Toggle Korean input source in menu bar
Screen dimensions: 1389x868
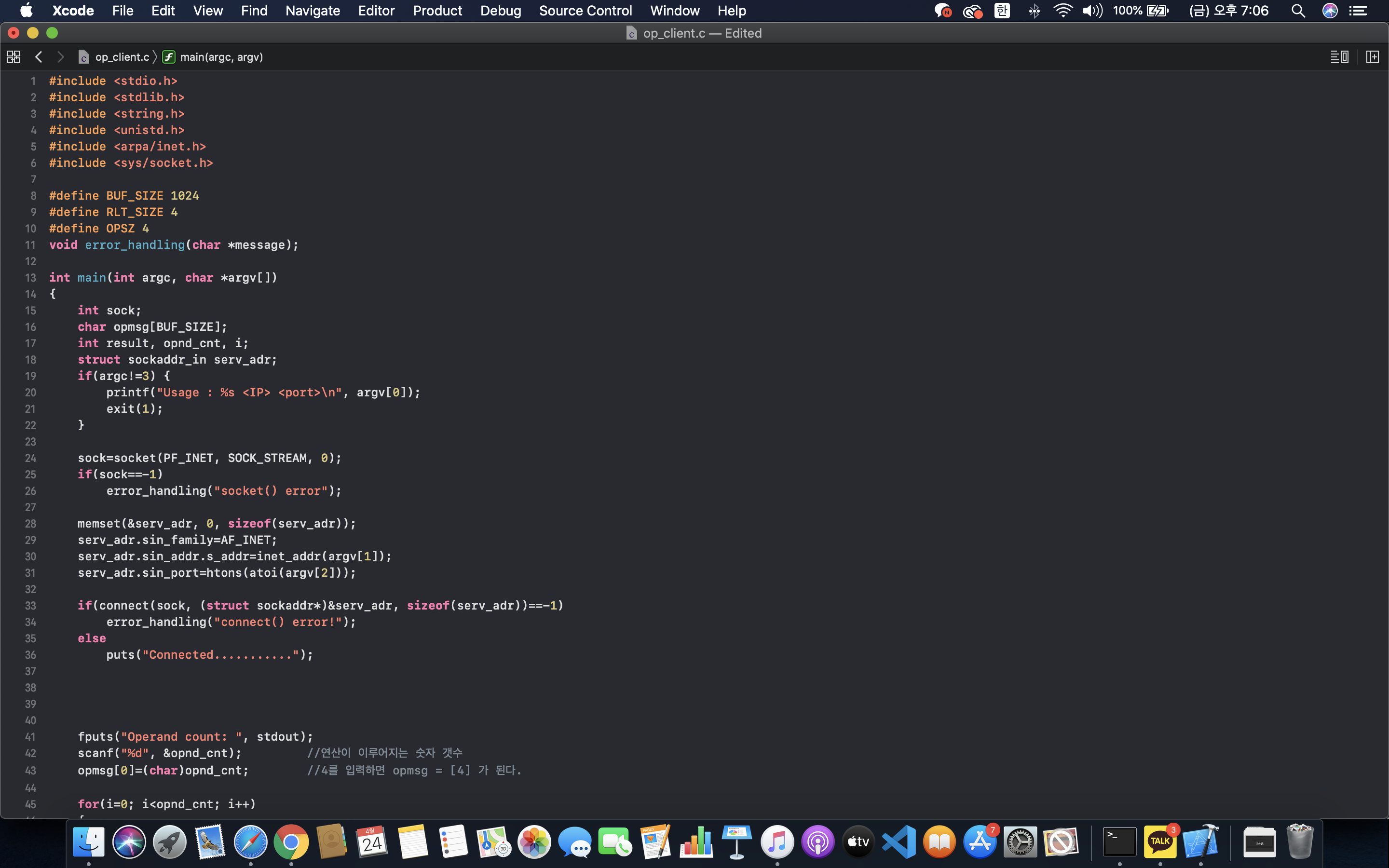coord(1002,10)
